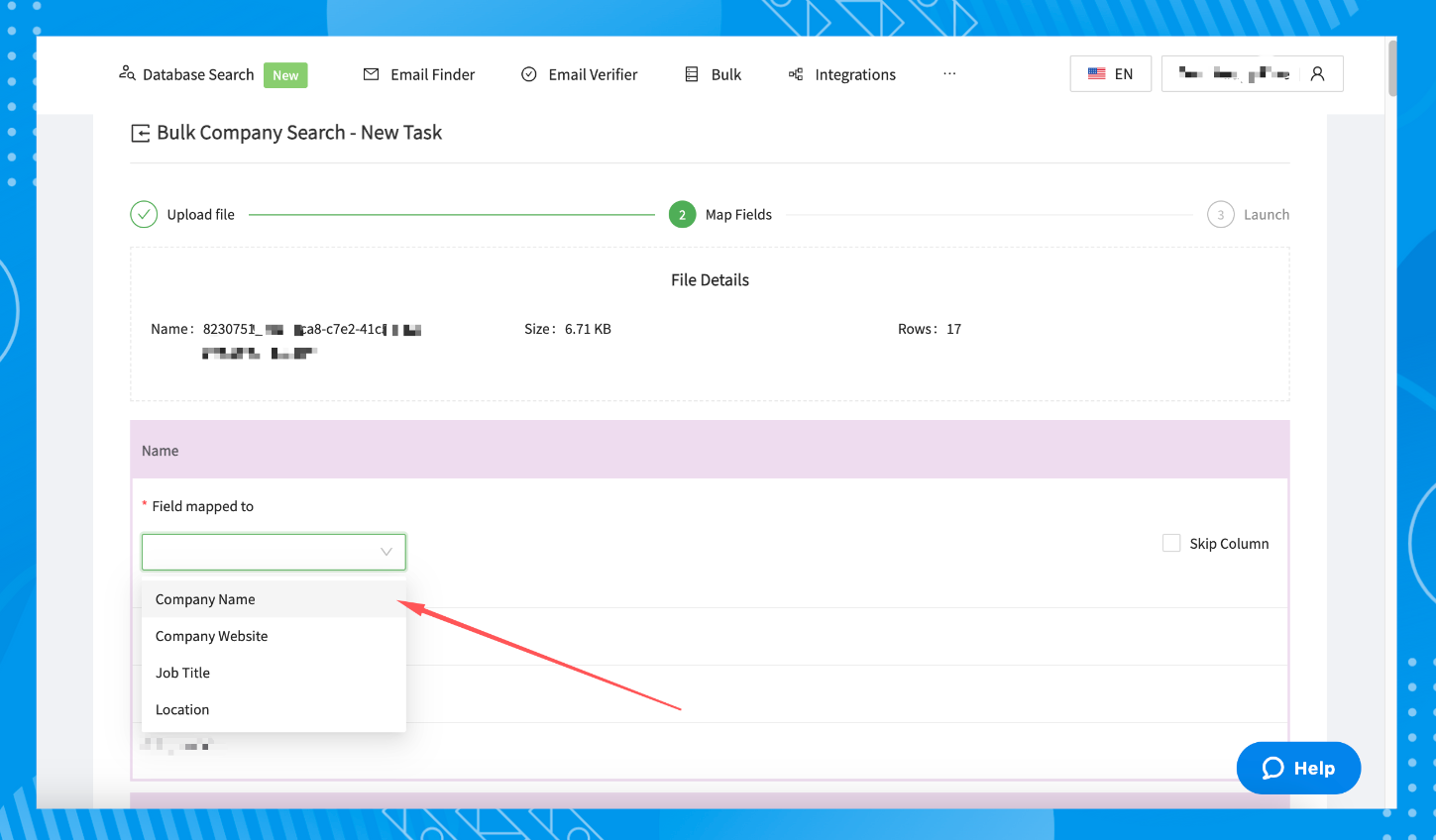
Task: Pick Location from the dropdown list
Action: [x=182, y=709]
